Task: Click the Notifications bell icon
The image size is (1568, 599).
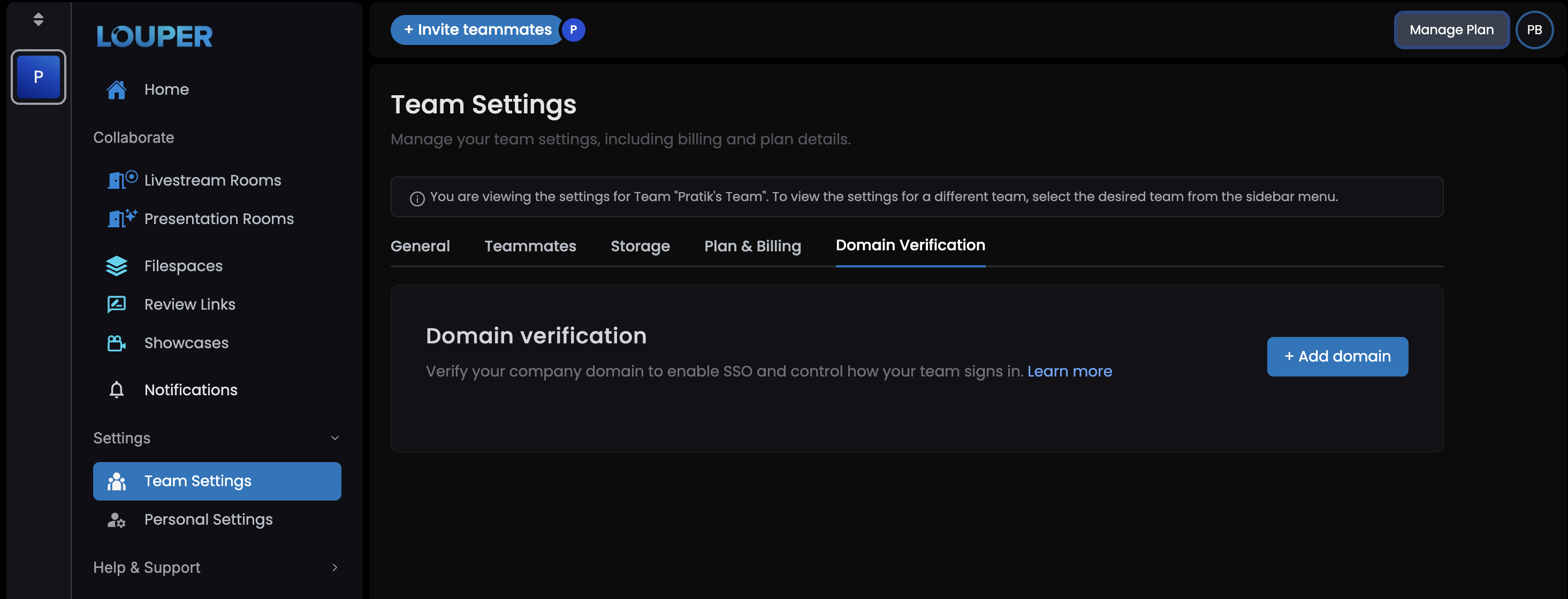Action: [116, 390]
